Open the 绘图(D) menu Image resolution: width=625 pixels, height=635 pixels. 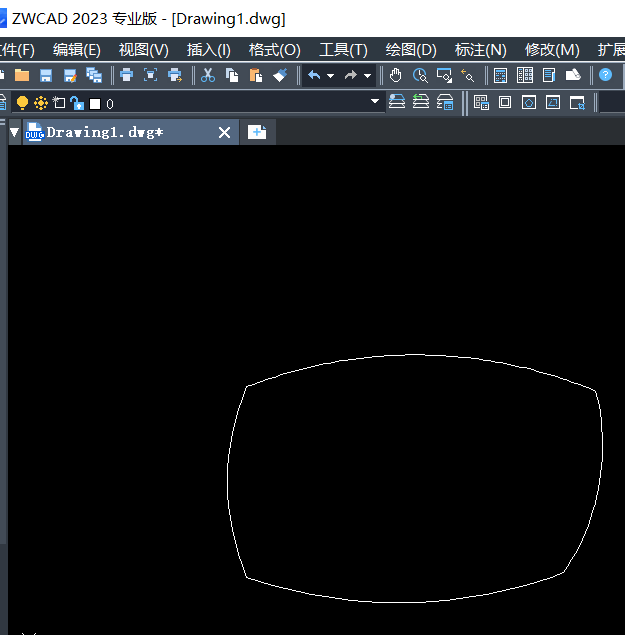[411, 49]
